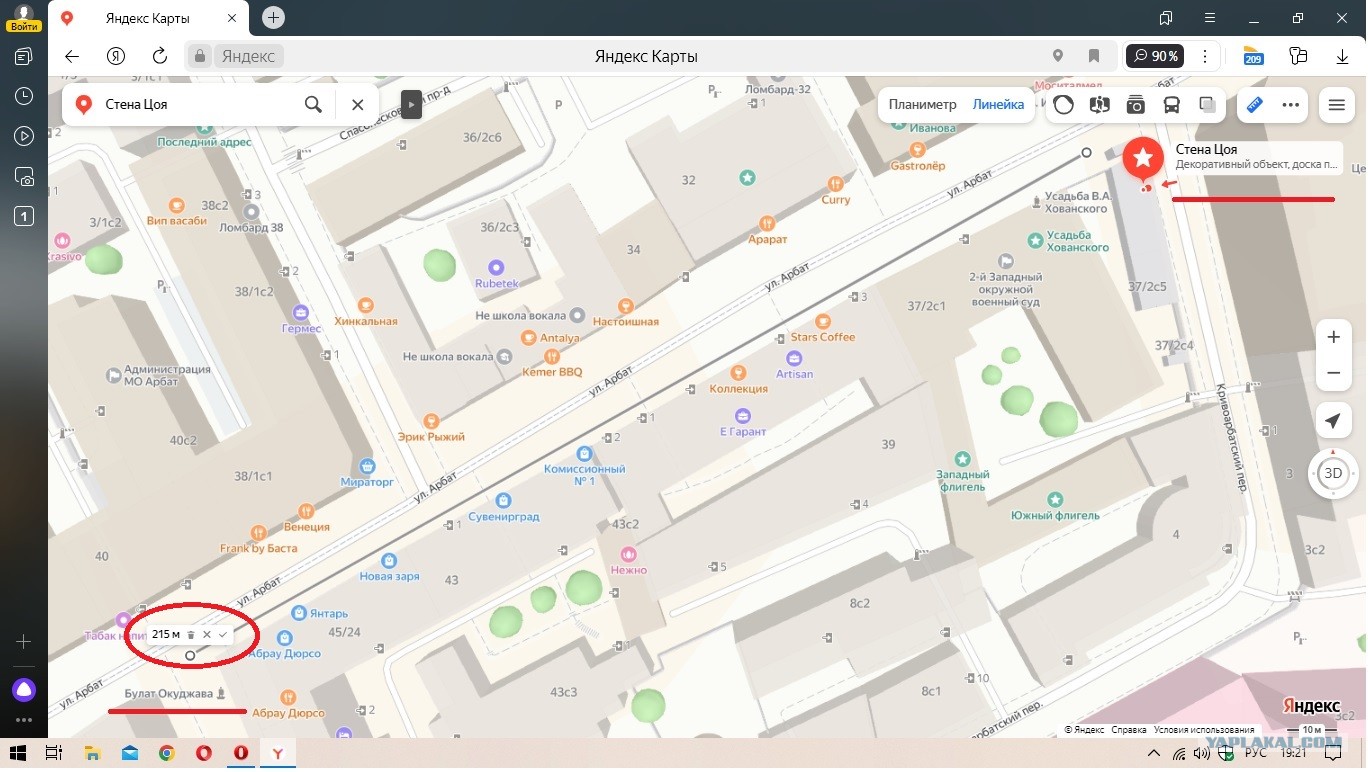Screen dimensions: 1368x772
Task: Open the Windows Start menu
Action: (x=18, y=753)
